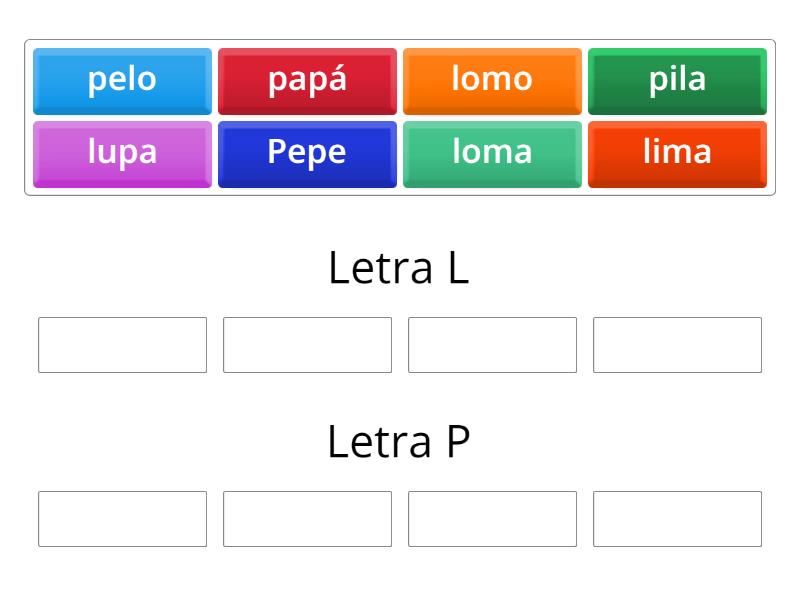
Task: Select the second empty box under Letra P
Action: pyautogui.click(x=307, y=519)
